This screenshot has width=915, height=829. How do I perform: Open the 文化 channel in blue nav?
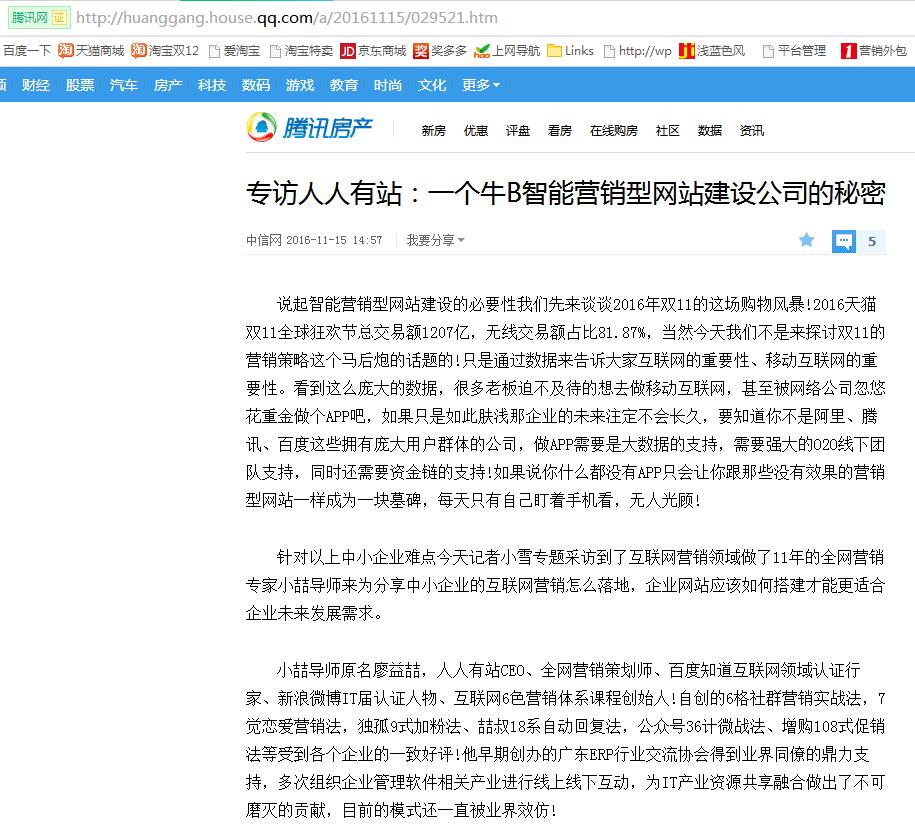(432, 85)
